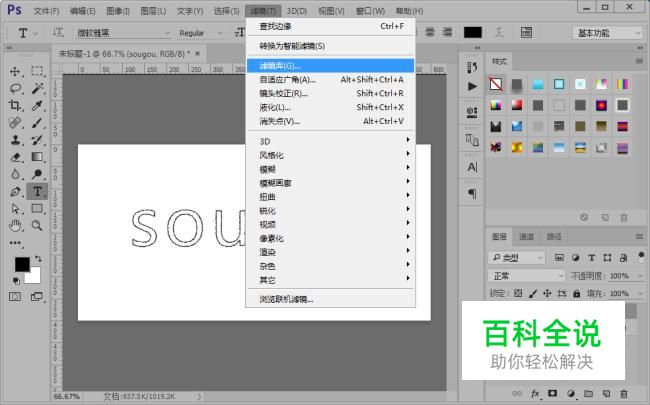Select the Zoom tool
The width and height of the screenshot is (650, 405).
click(x=37, y=226)
